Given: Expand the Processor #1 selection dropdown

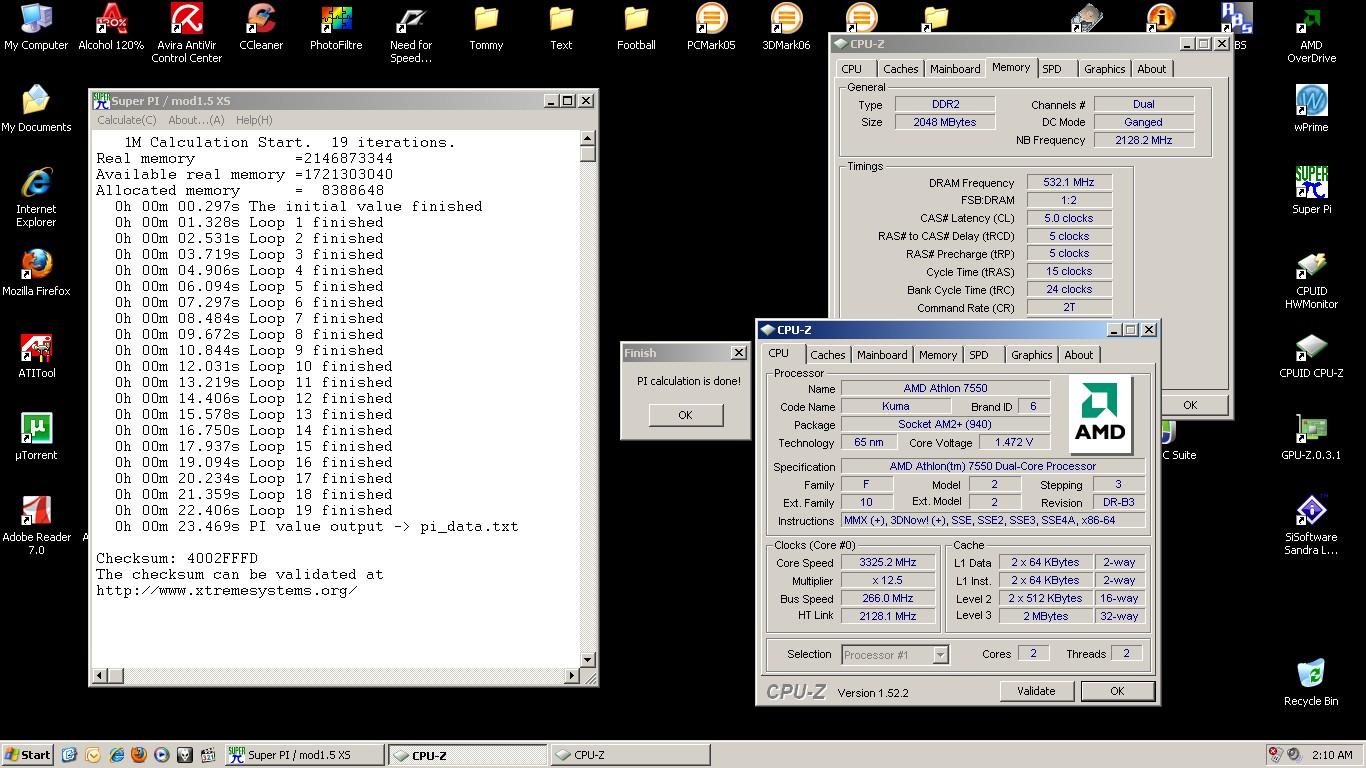Looking at the screenshot, I should pos(940,655).
